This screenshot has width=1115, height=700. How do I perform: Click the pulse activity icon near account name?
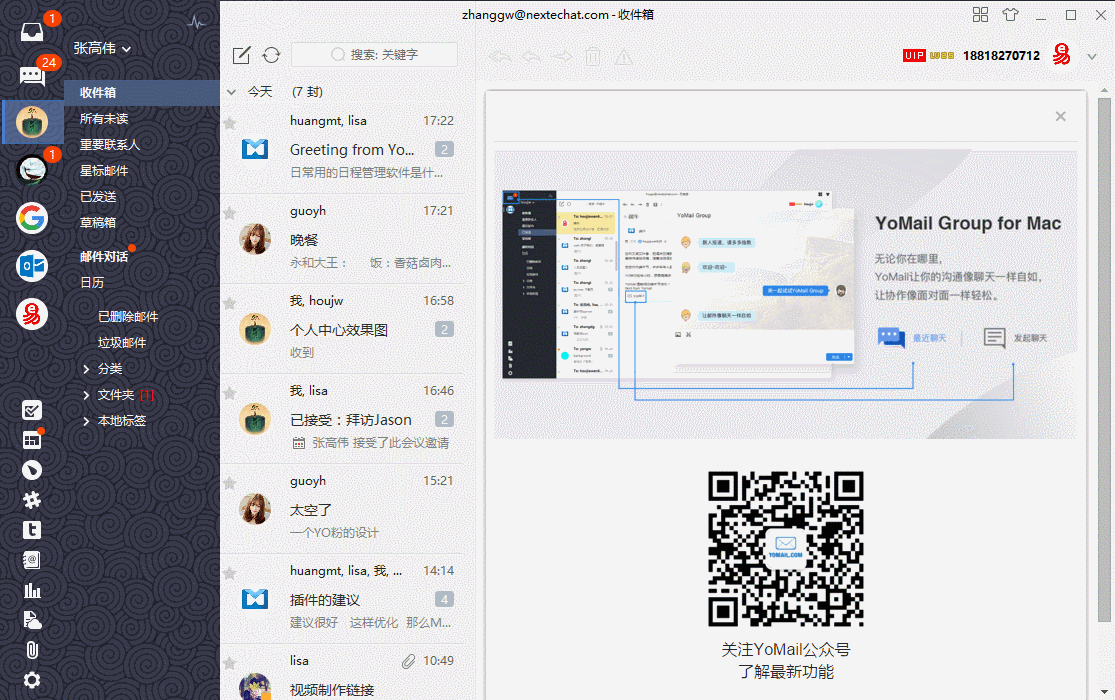pyautogui.click(x=196, y=22)
